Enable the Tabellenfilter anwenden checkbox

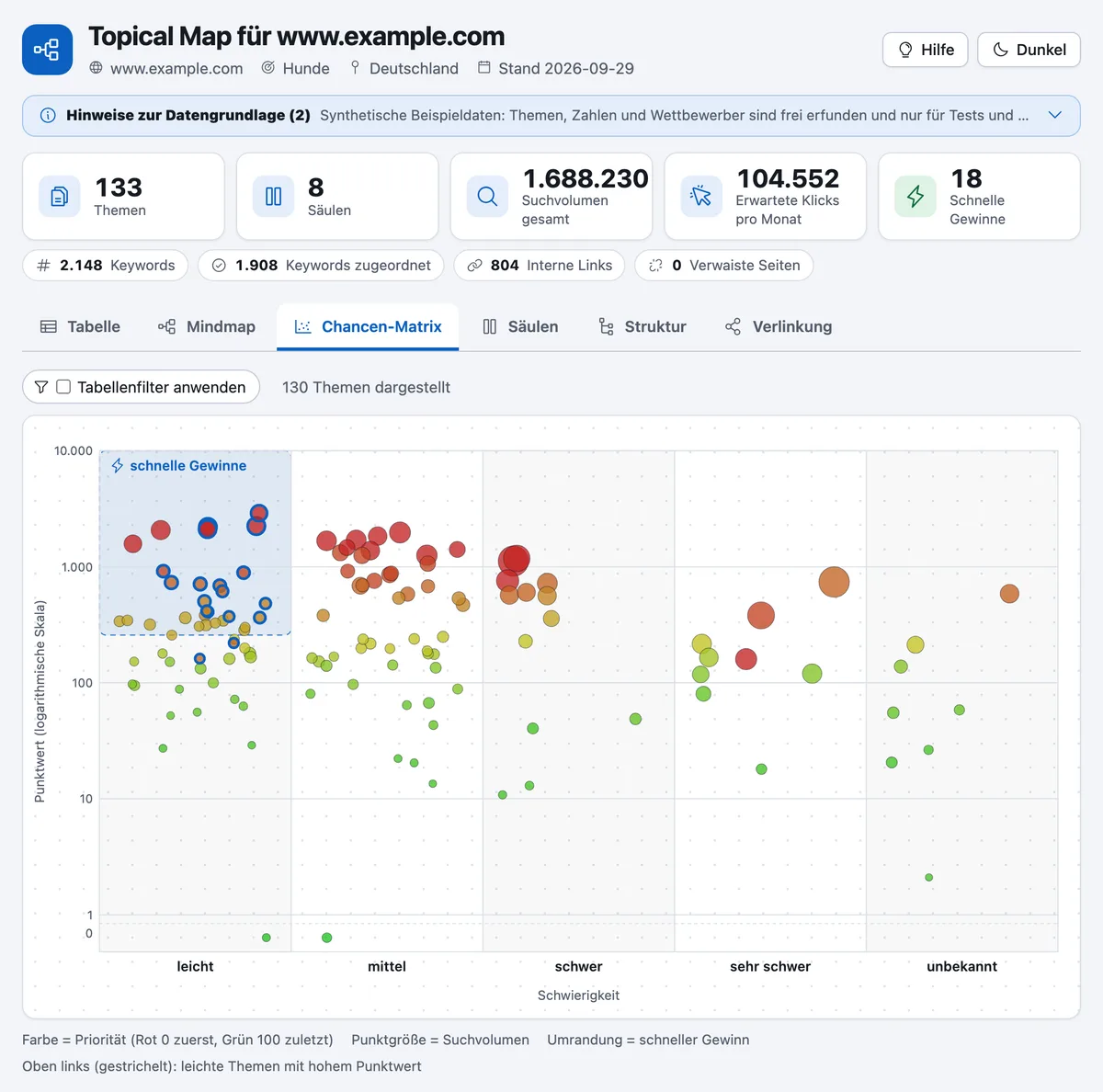click(x=63, y=387)
